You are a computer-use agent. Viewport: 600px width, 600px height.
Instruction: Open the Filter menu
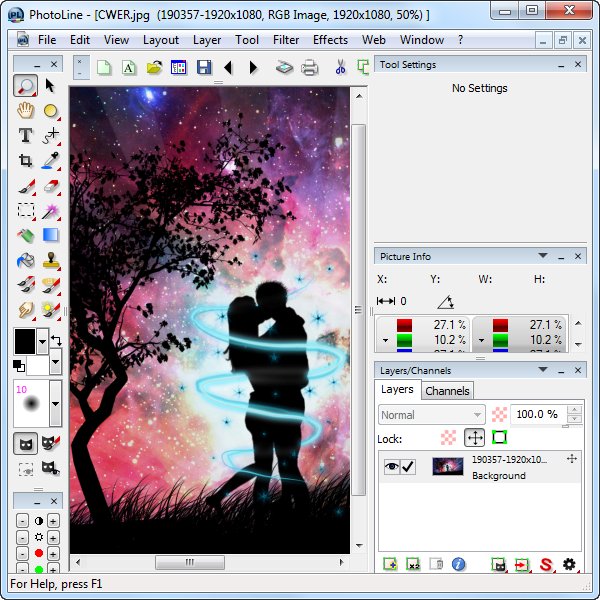(x=286, y=40)
